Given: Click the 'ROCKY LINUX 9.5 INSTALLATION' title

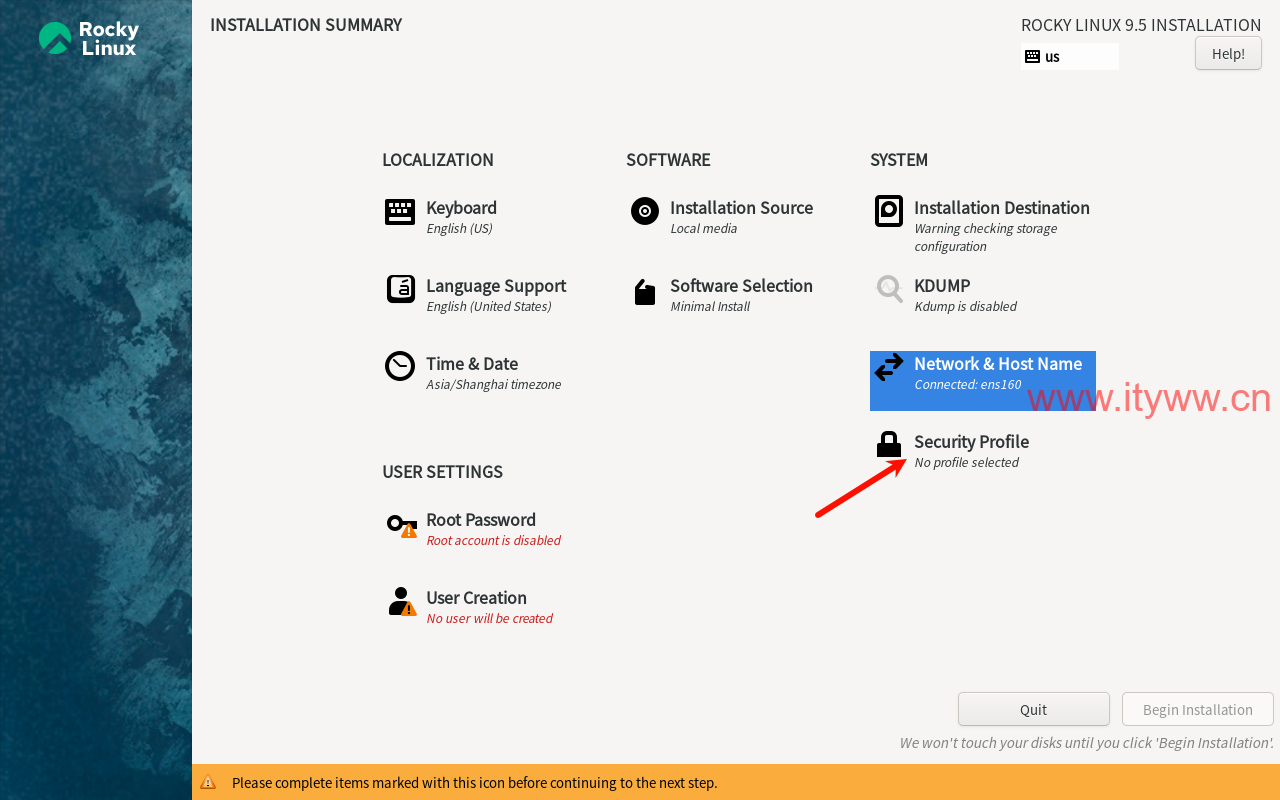Looking at the screenshot, I should point(1141,25).
